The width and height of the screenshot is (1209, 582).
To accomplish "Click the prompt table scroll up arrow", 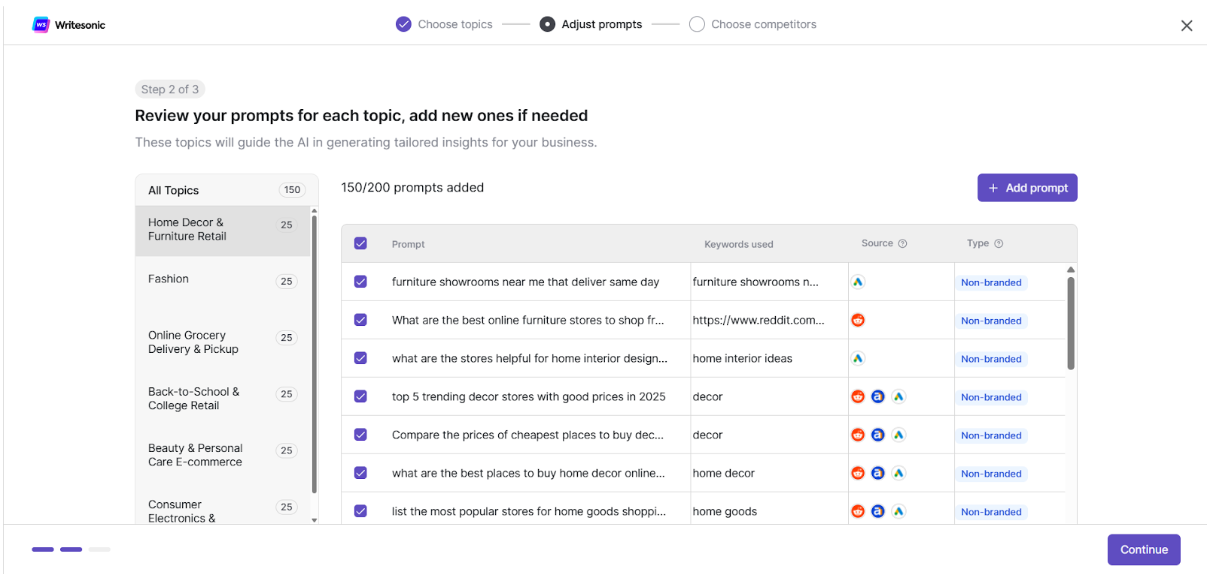I will click(x=1071, y=270).
